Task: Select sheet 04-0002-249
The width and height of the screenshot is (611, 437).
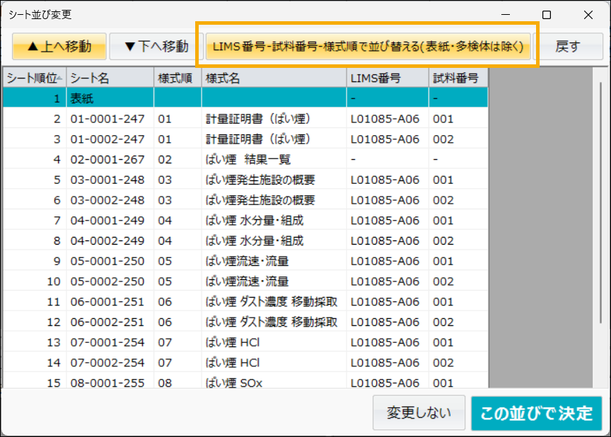Action: [245, 241]
